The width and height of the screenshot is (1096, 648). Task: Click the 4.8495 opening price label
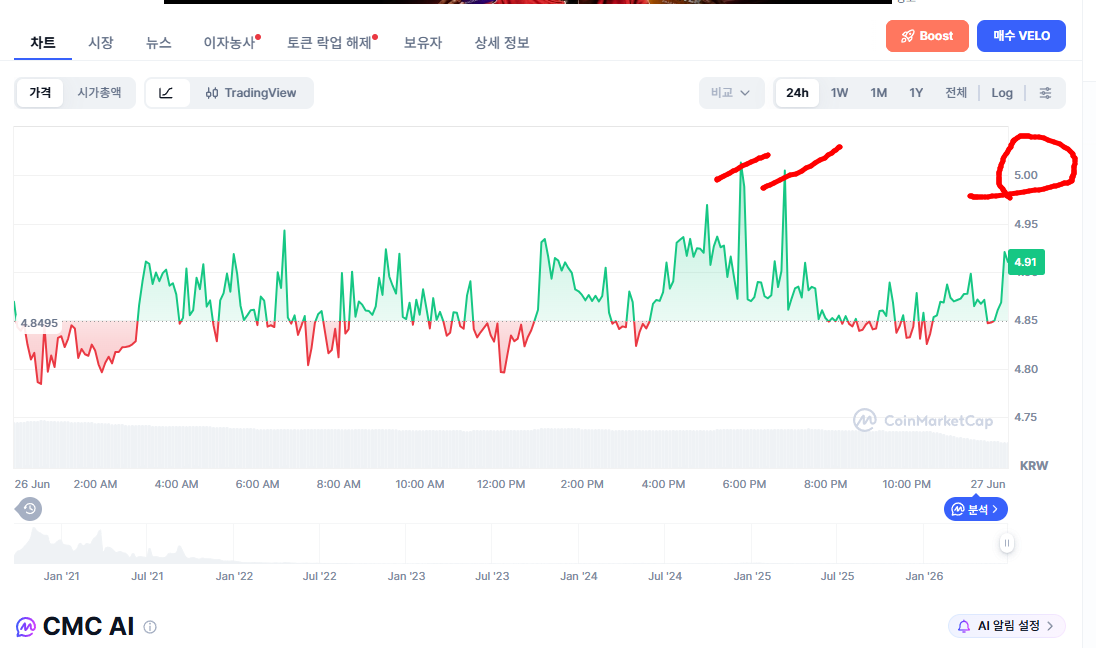pyautogui.click(x=39, y=323)
